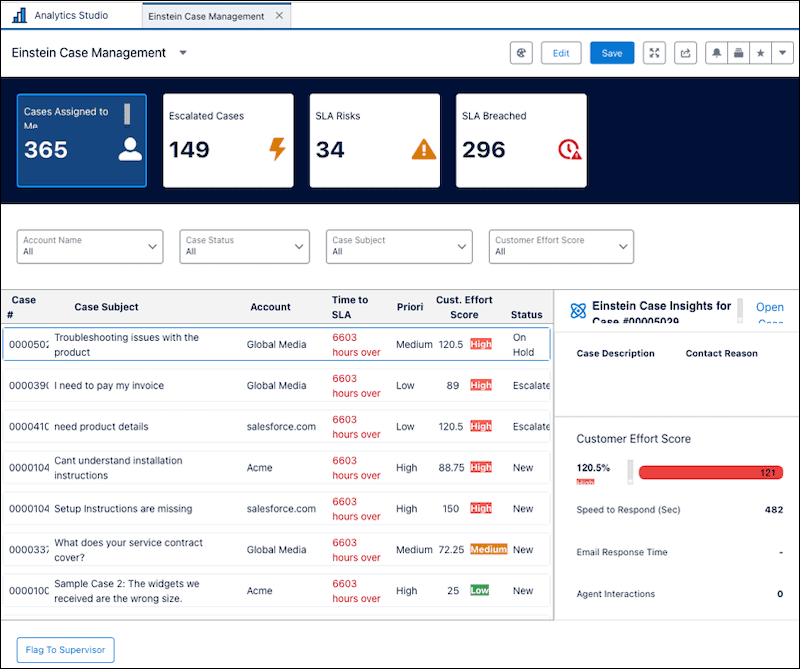Image resolution: width=800 pixels, height=669 pixels.
Task: Click the Flag To Supervisor button
Action: [x=65, y=650]
